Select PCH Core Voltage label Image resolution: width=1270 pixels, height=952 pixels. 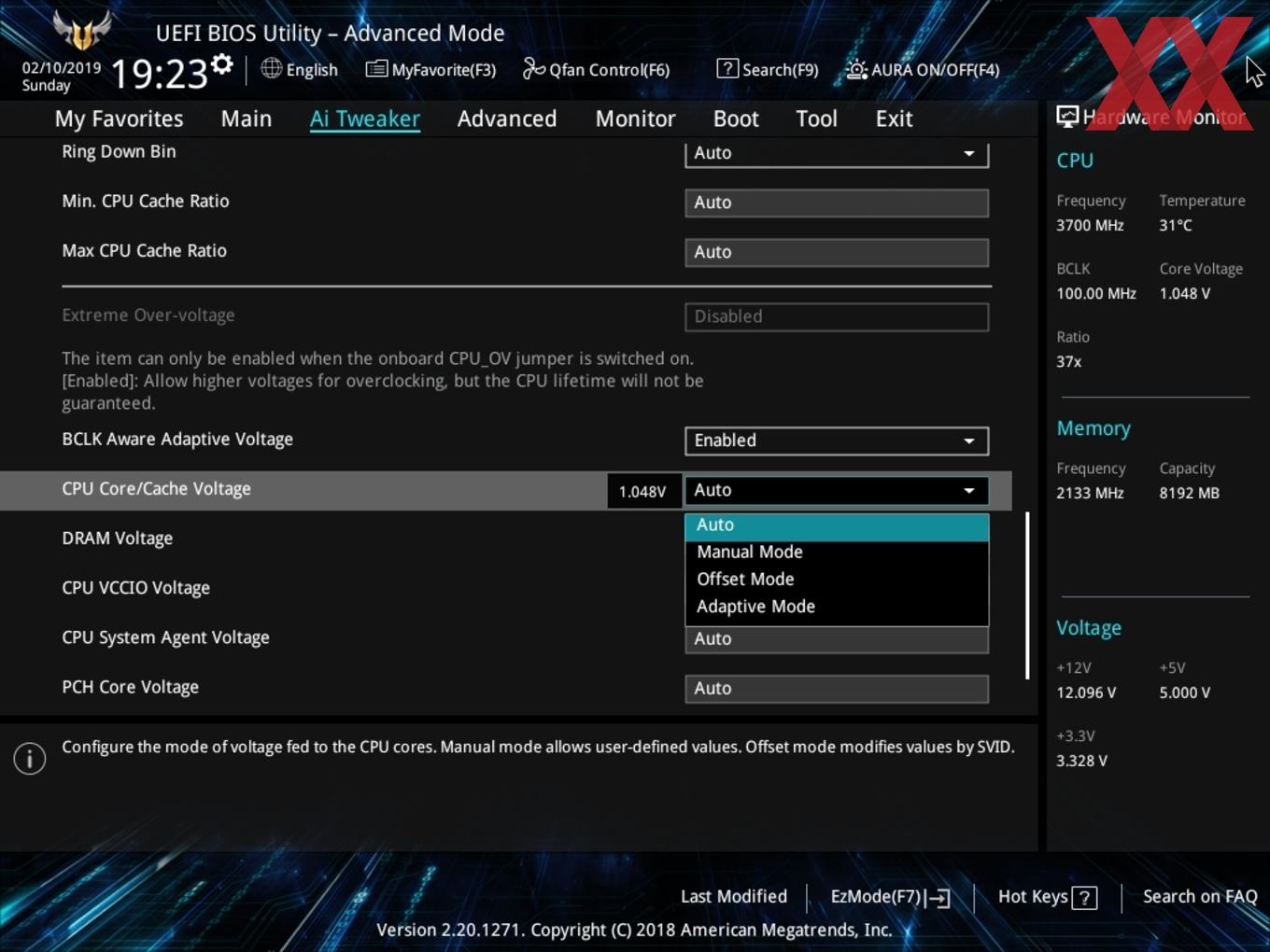(x=131, y=687)
